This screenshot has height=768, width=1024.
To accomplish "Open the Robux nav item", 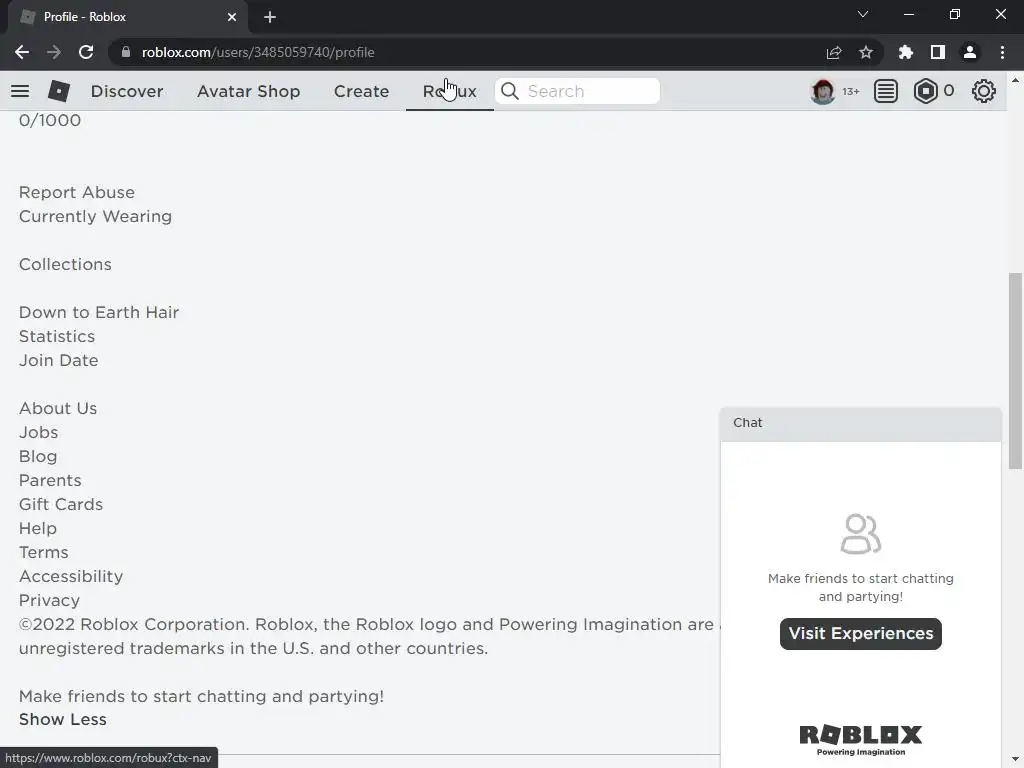I will [x=450, y=91].
